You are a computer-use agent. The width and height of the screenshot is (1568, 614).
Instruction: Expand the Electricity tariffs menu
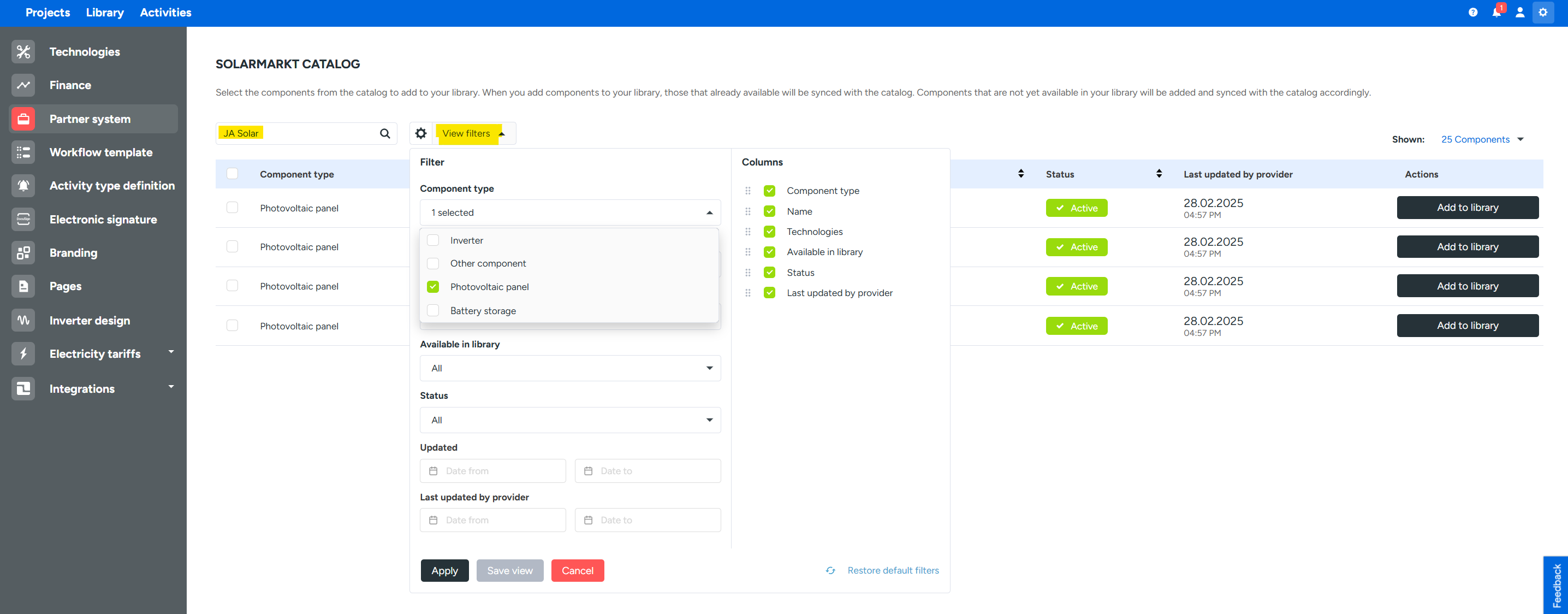click(171, 353)
